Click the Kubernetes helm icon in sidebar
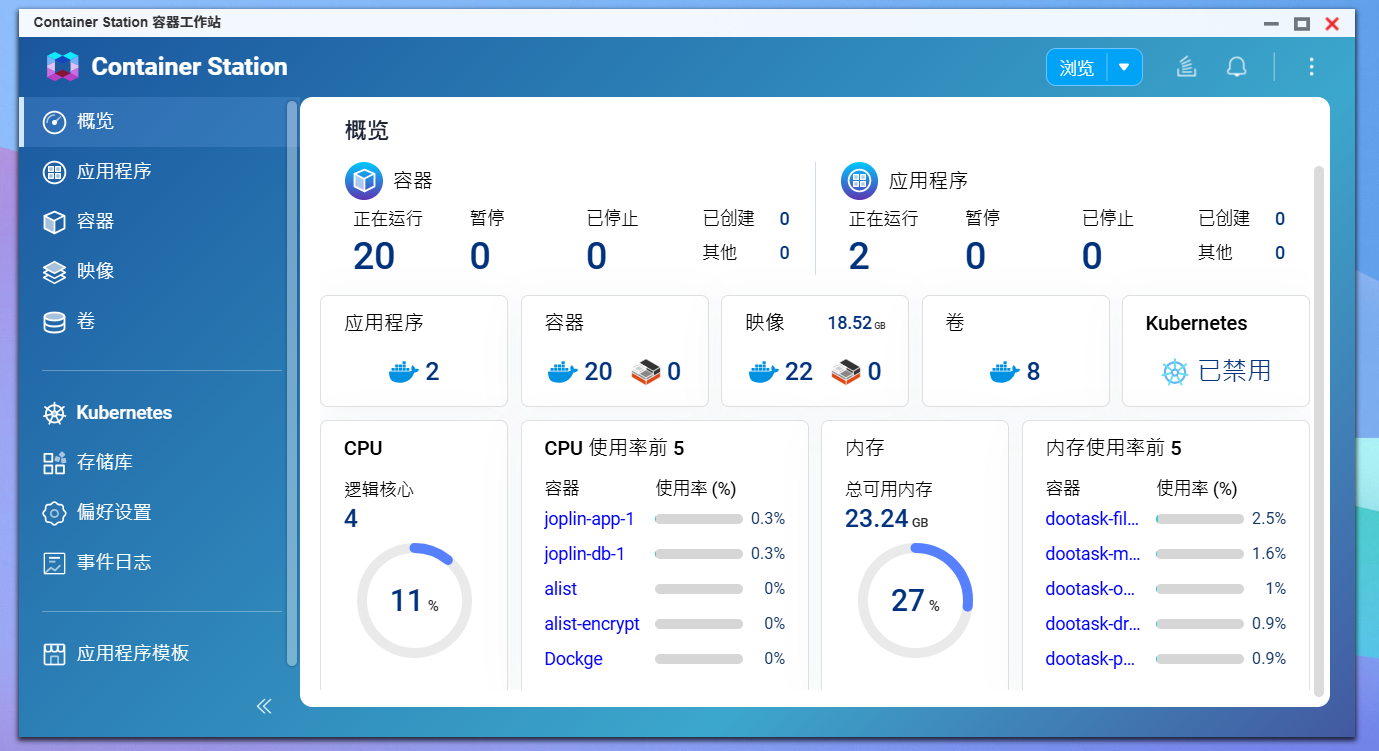The height and width of the screenshot is (751, 1379). pyautogui.click(x=54, y=413)
